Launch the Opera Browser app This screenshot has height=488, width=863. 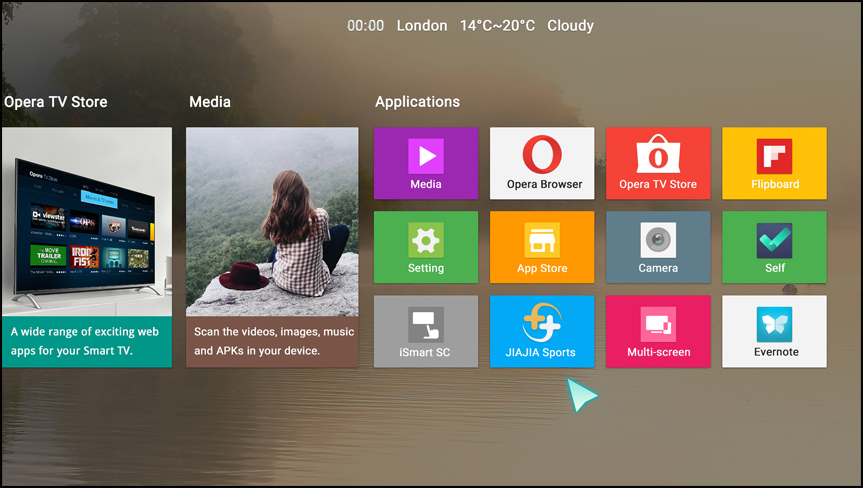pyautogui.click(x=542, y=163)
